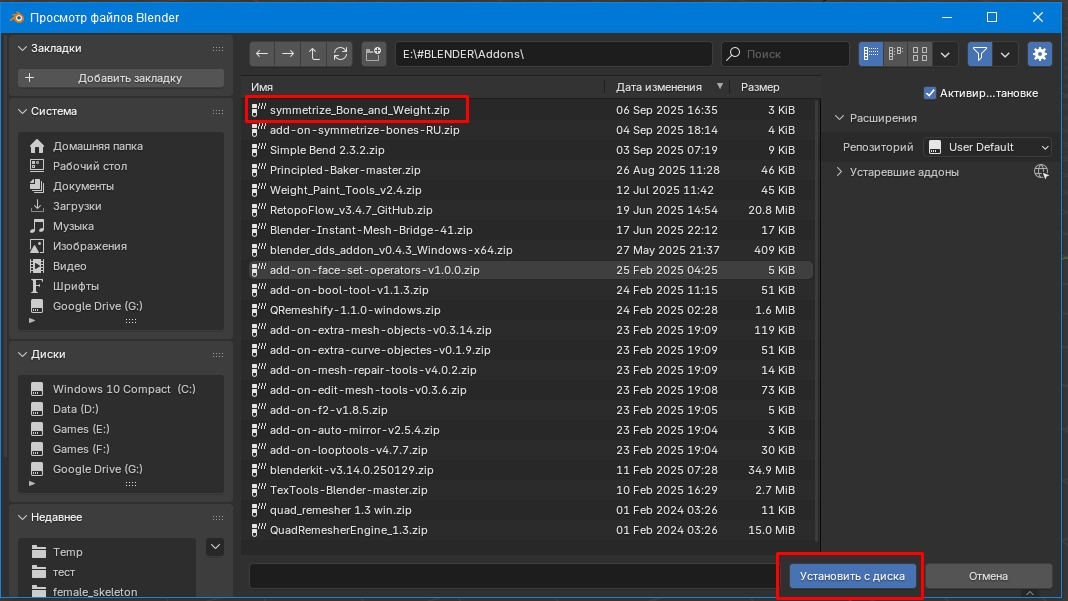This screenshot has height=601, width=1068.
Task: Expand Устаревшие аддоны section
Action: point(840,172)
